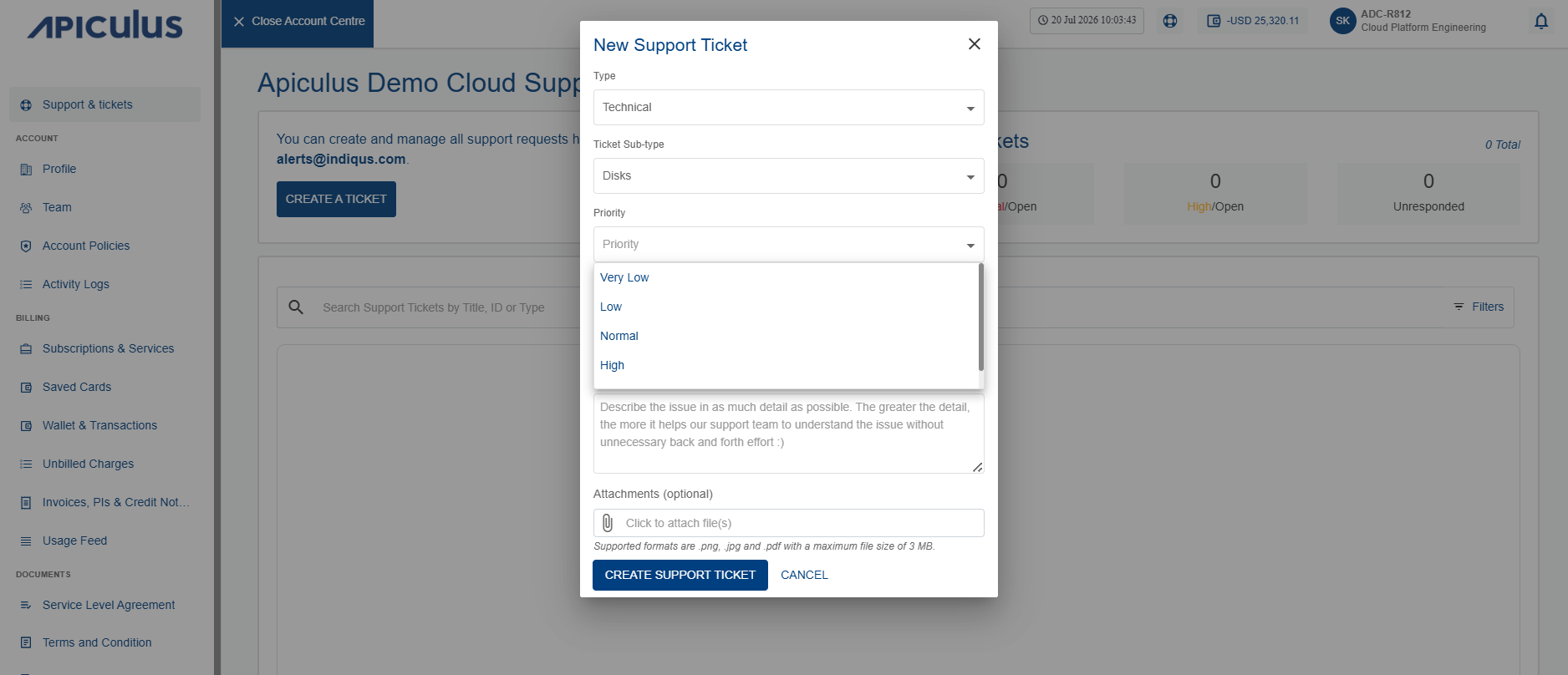Viewport: 1568px width, 675px height.
Task: Open Subscriptions & Services
Action: pyautogui.click(x=109, y=348)
